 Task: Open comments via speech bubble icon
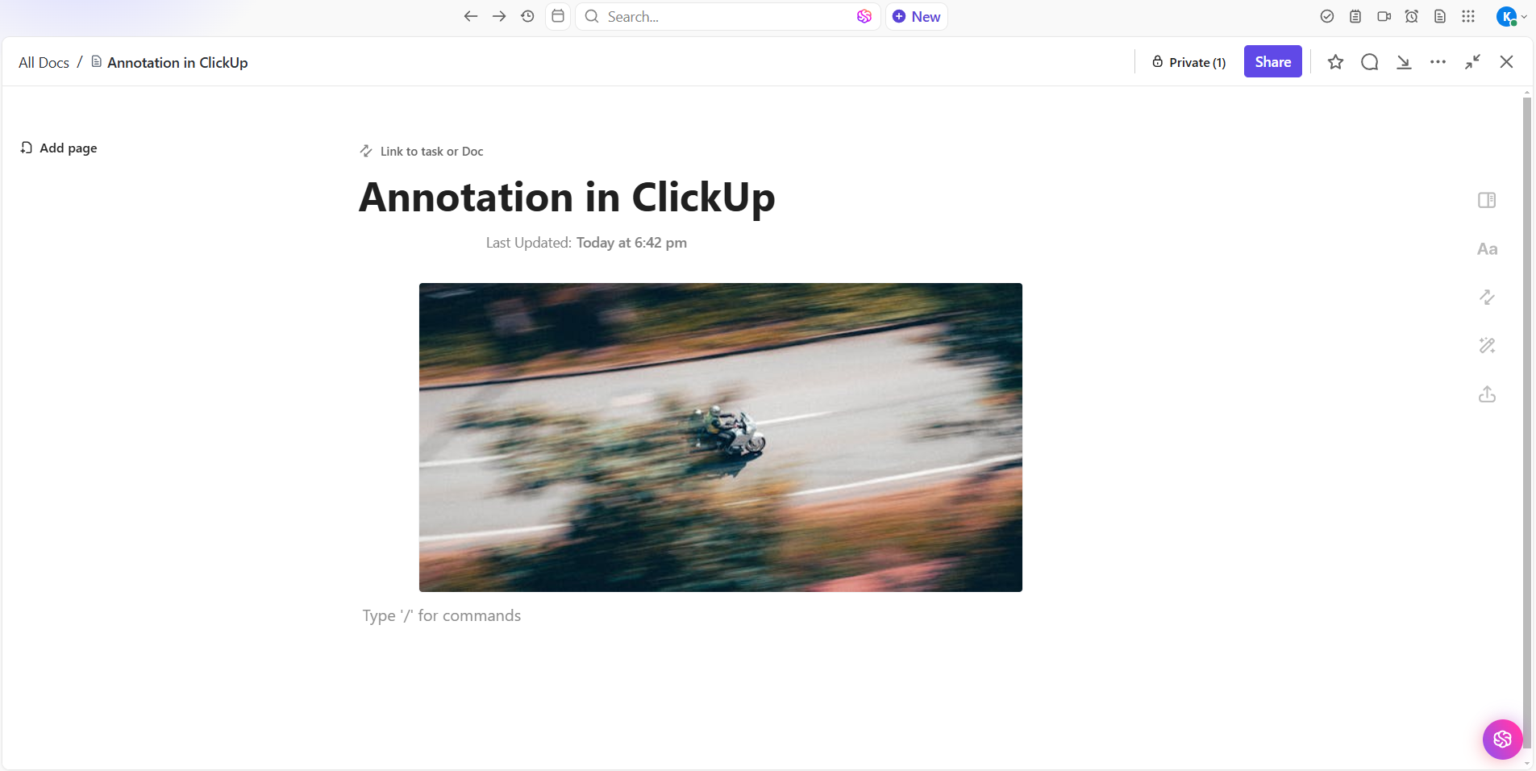(1369, 61)
